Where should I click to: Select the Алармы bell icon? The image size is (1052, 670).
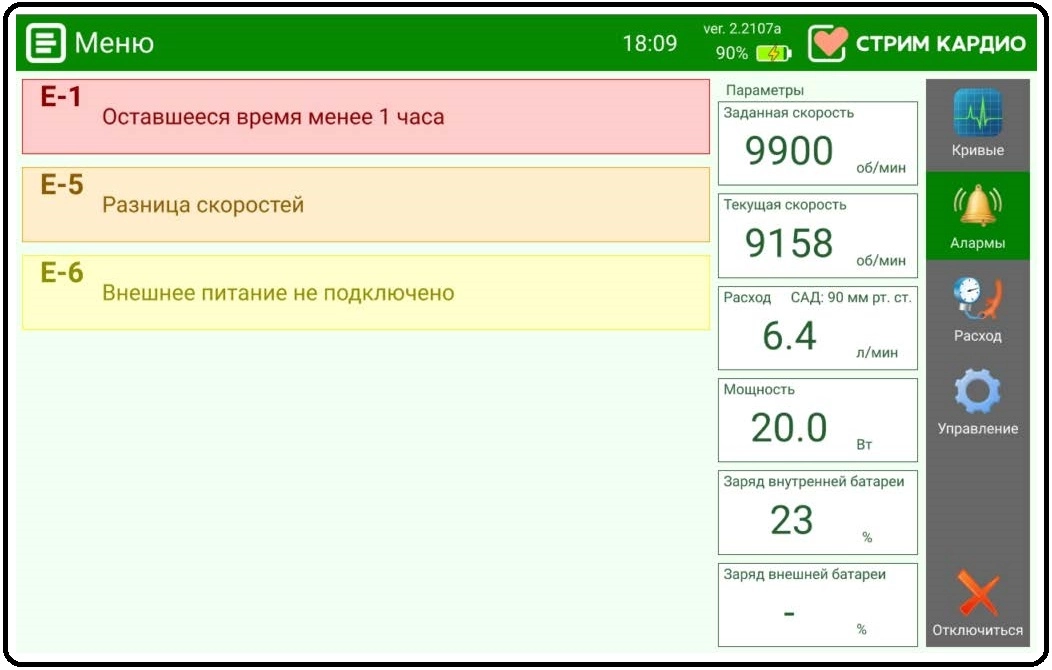click(x=977, y=206)
